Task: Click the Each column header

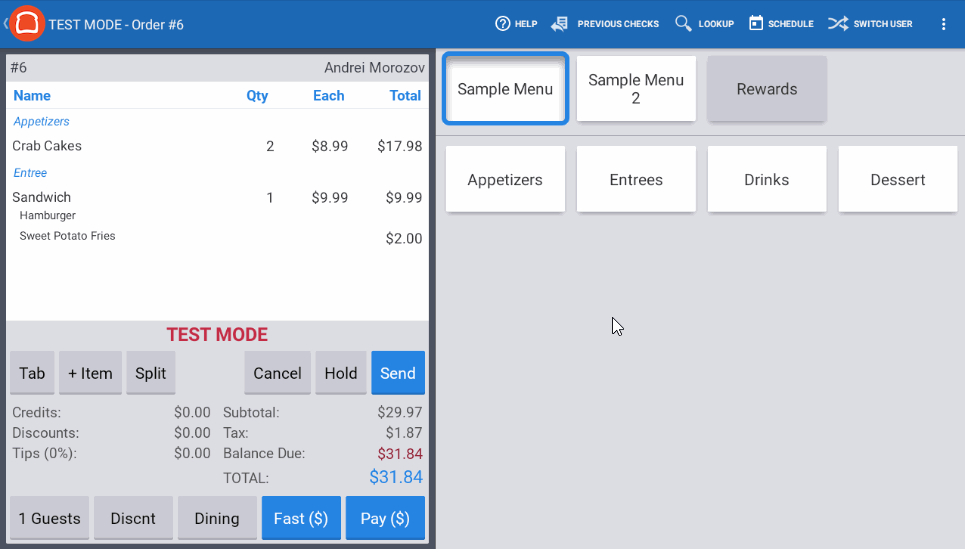Action: click(329, 95)
